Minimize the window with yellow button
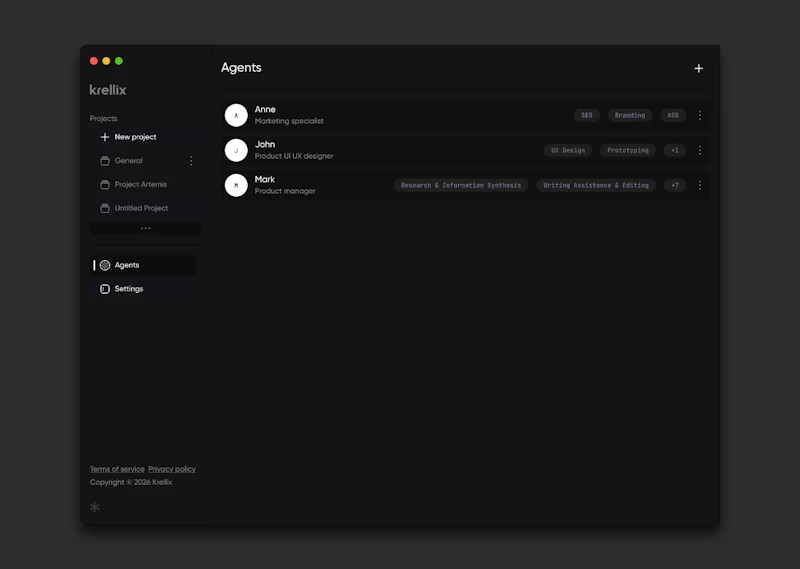 click(x=106, y=61)
